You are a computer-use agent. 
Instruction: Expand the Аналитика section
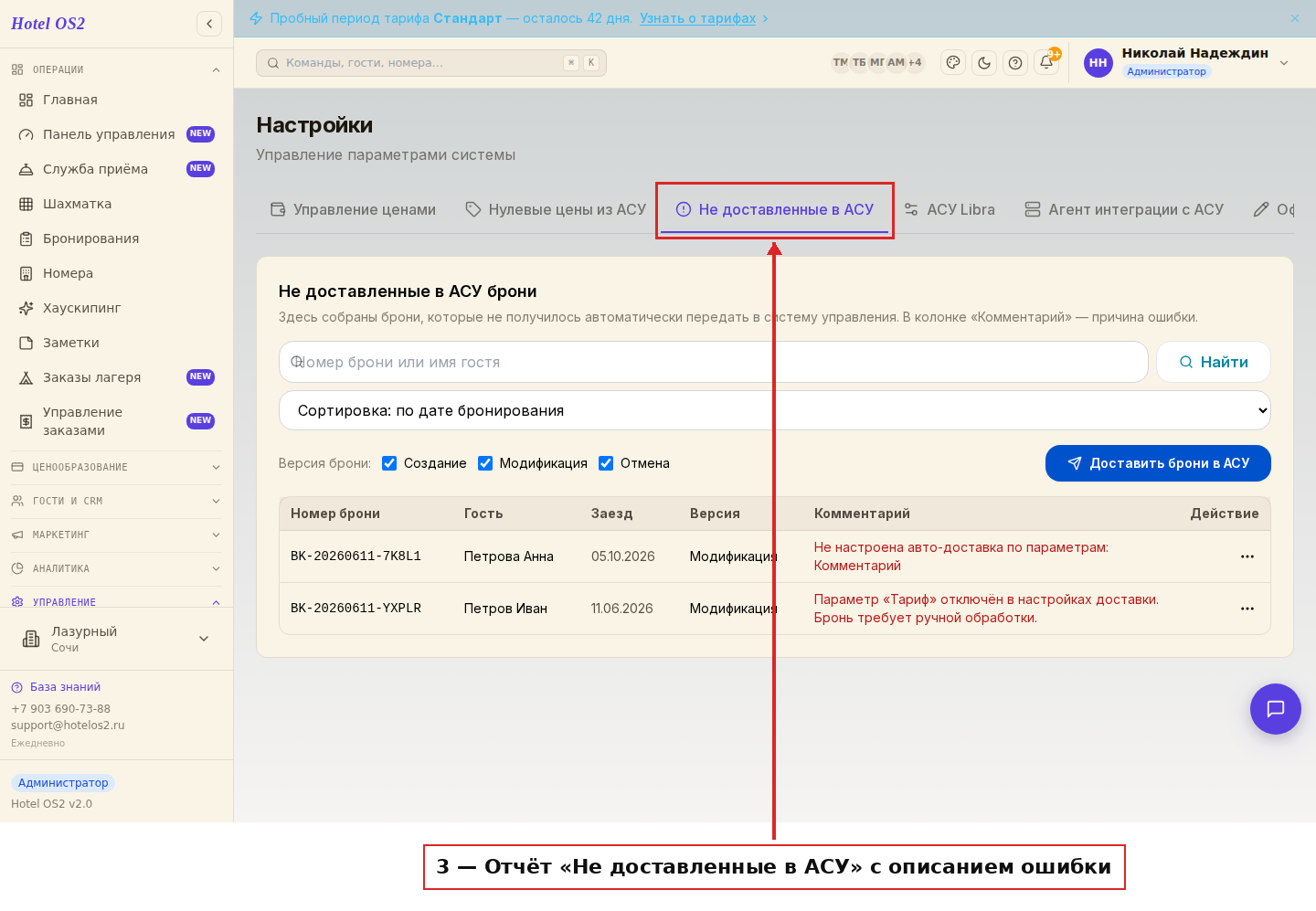117,568
